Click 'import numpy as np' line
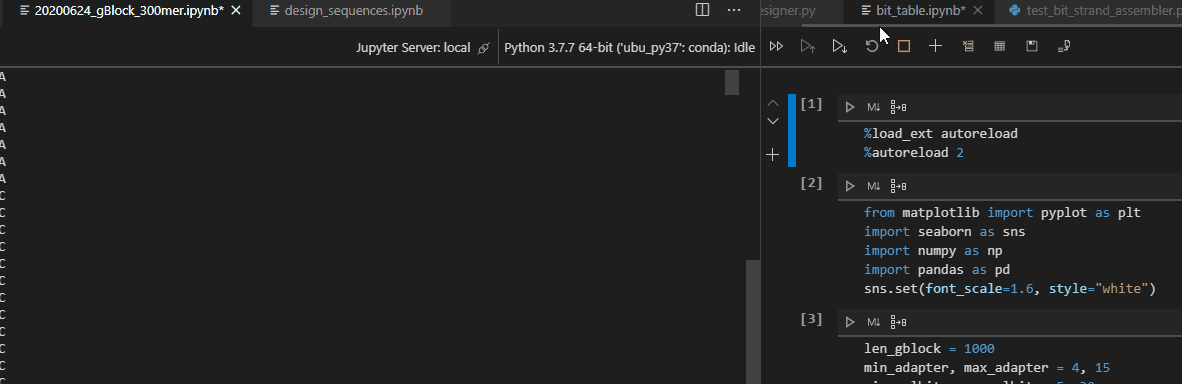 (933, 250)
